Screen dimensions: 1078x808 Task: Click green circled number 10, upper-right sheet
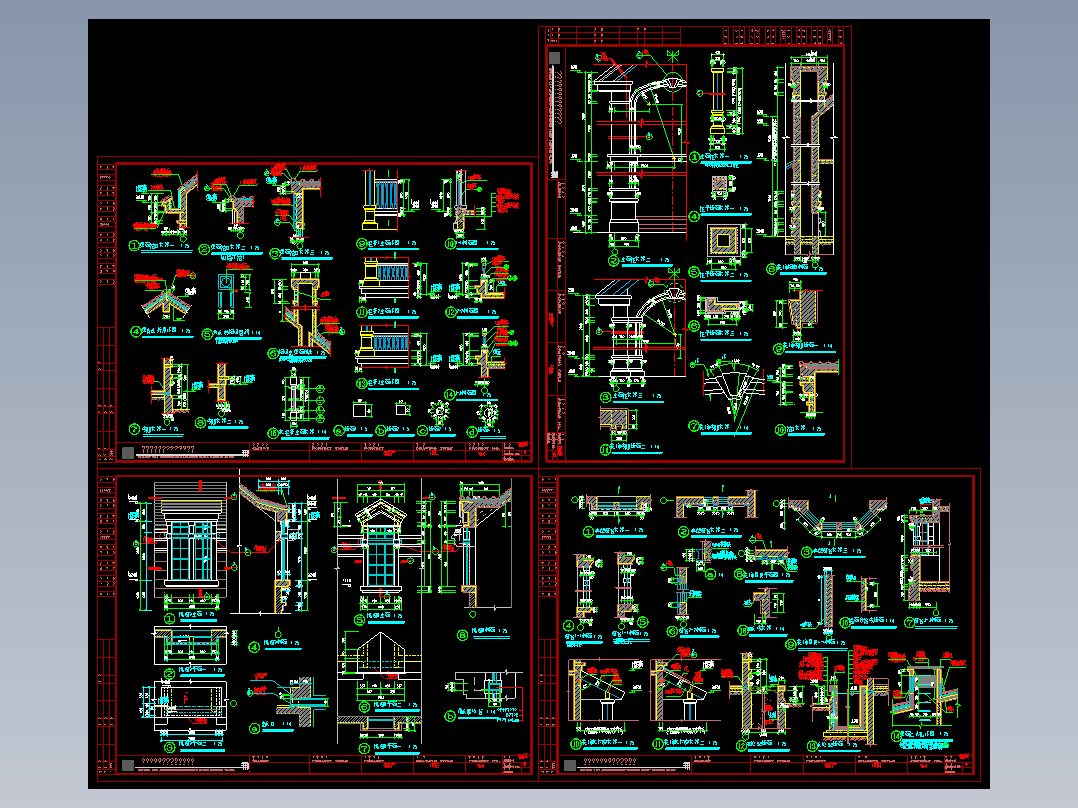pyautogui.click(x=780, y=430)
